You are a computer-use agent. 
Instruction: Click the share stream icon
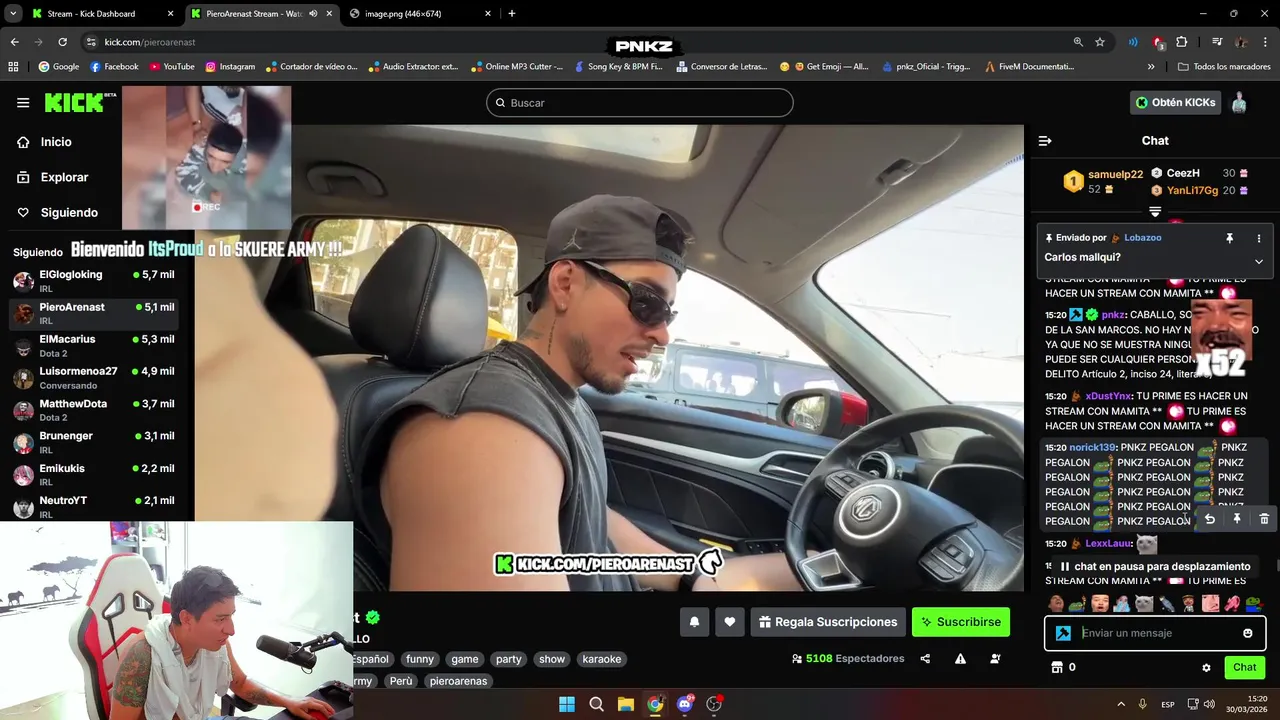(925, 659)
